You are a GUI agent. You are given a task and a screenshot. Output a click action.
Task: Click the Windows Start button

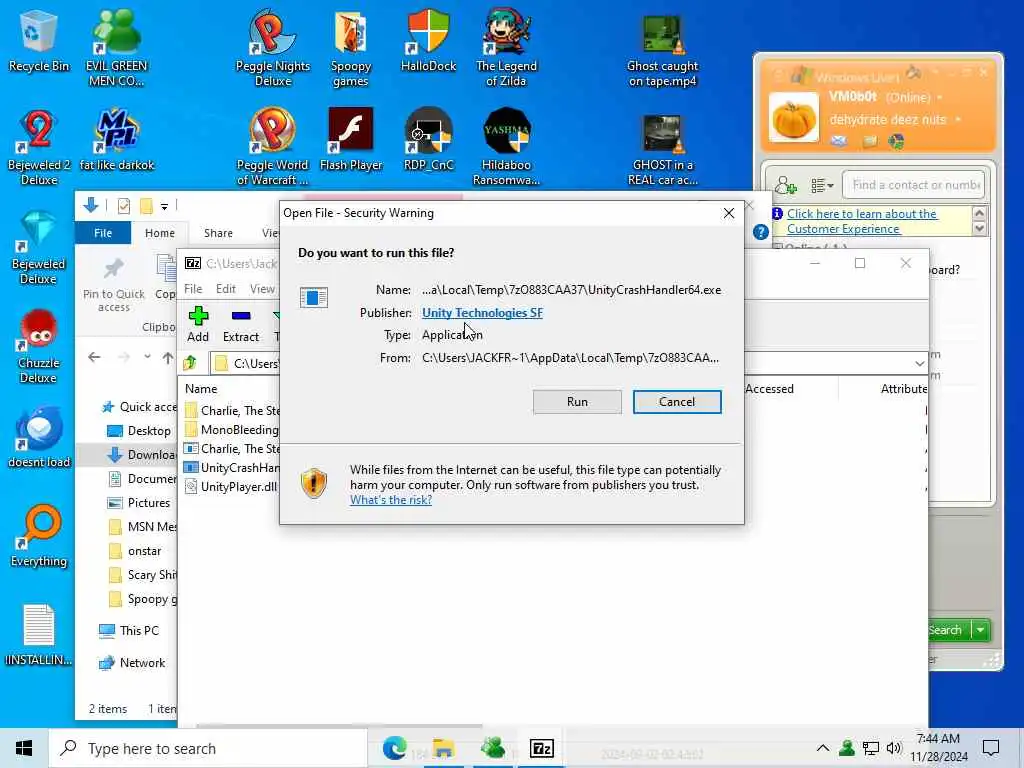tap(24, 748)
